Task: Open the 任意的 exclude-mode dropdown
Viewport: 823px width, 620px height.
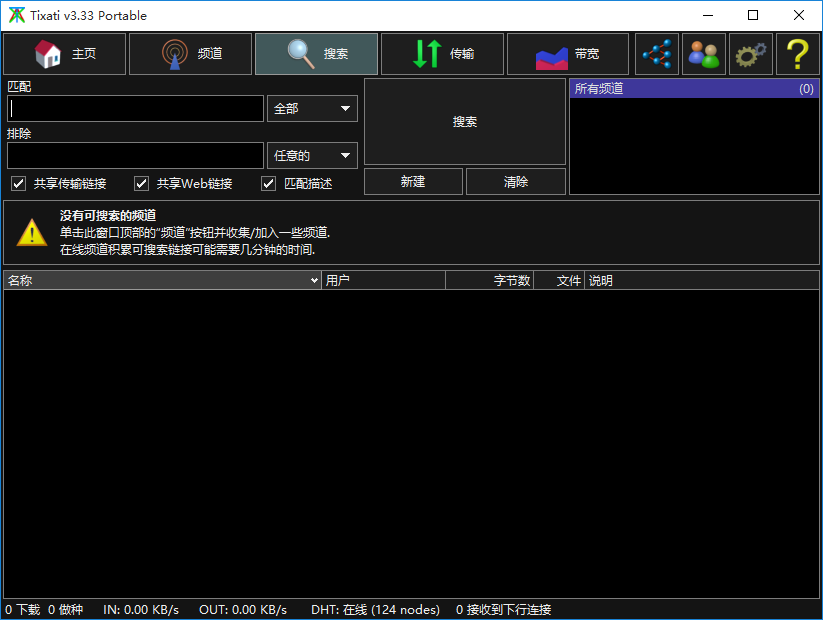Action: coord(312,155)
